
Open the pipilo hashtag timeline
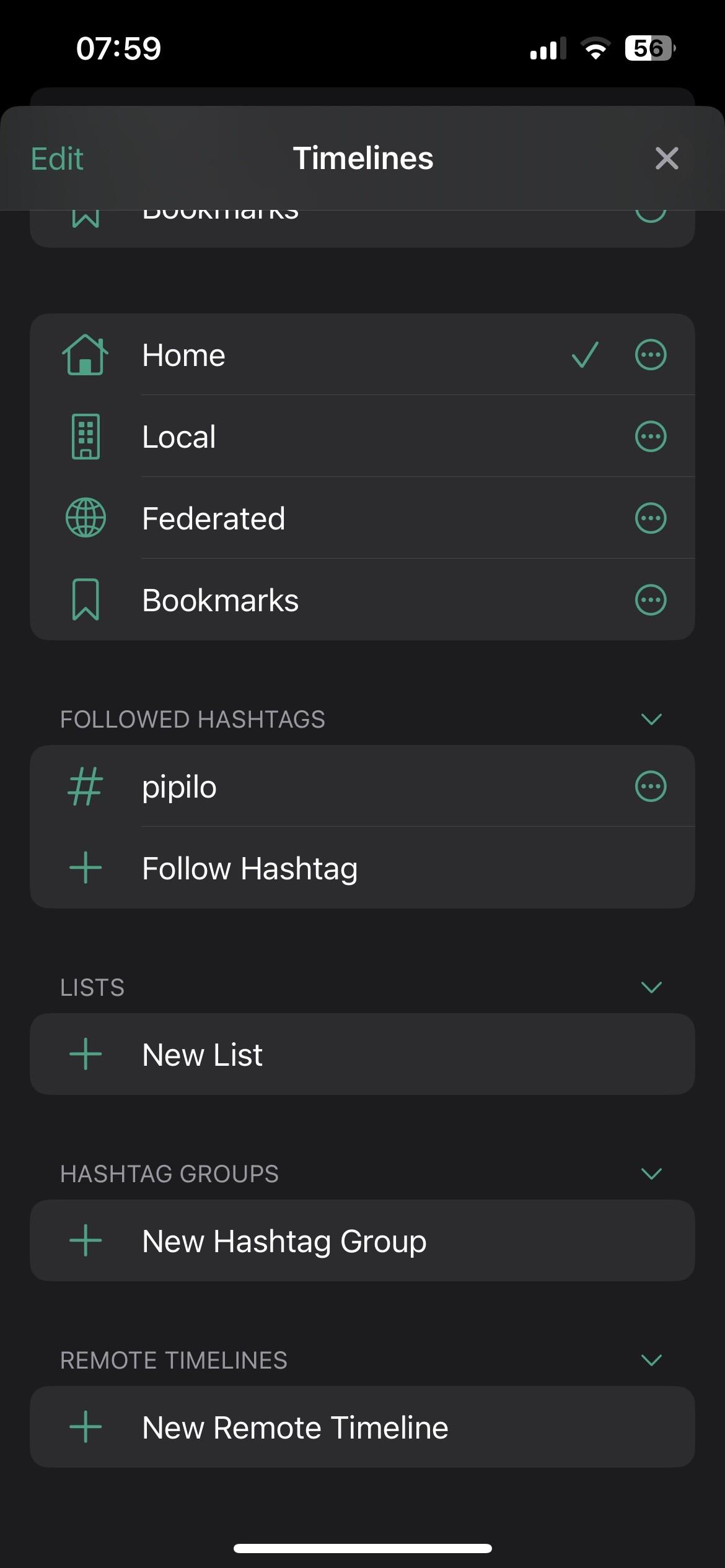[180, 786]
